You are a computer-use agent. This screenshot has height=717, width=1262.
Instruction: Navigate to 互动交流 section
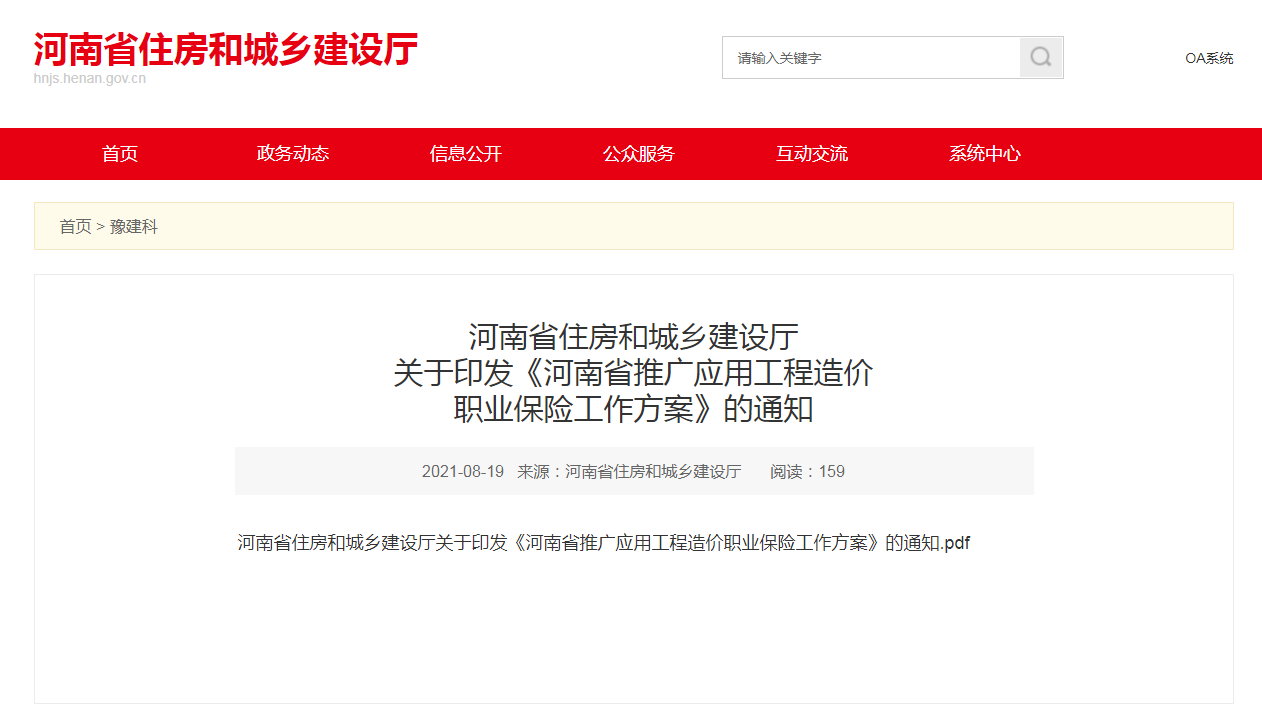tap(812, 154)
